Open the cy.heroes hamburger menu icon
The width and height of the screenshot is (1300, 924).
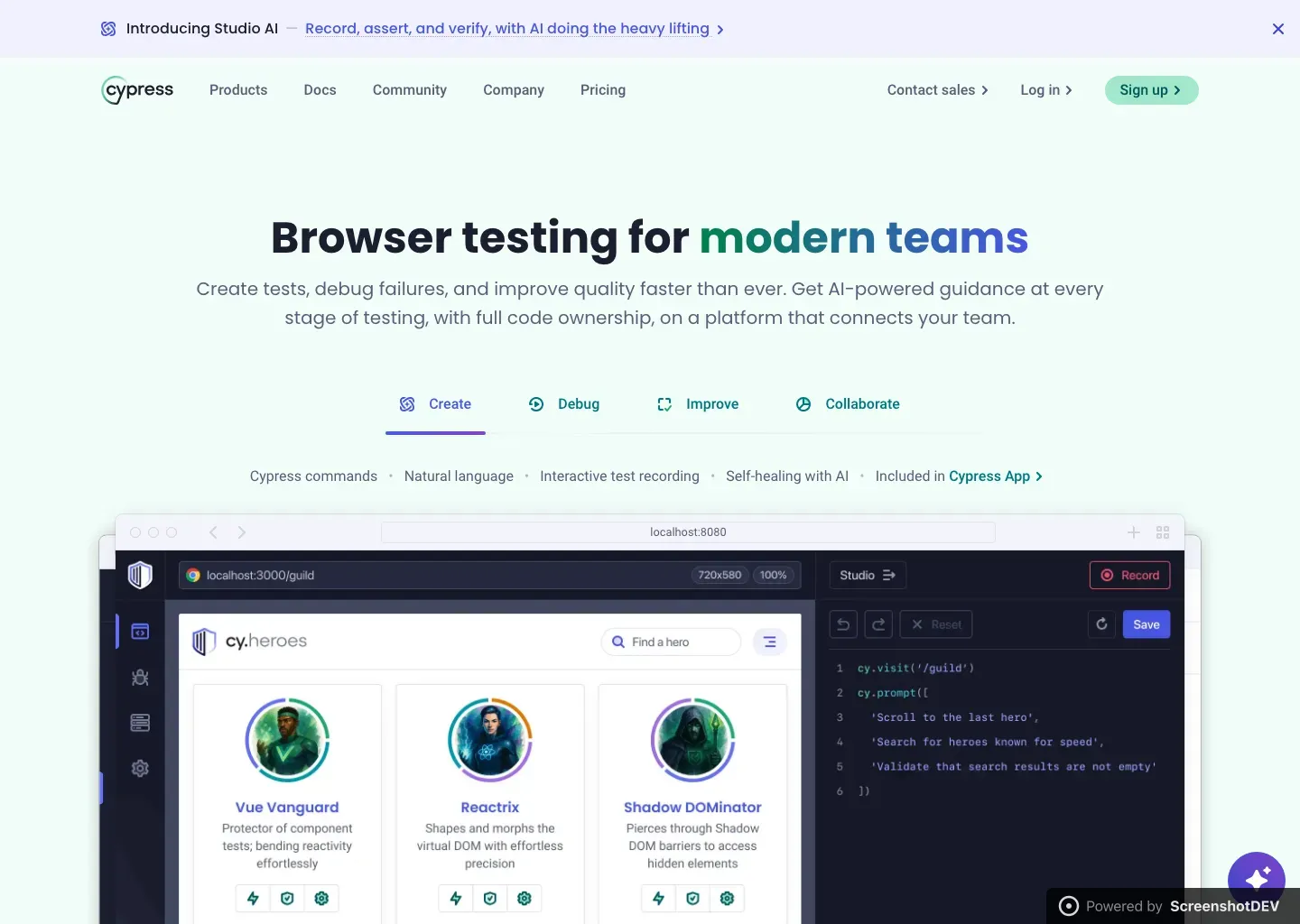coord(770,642)
